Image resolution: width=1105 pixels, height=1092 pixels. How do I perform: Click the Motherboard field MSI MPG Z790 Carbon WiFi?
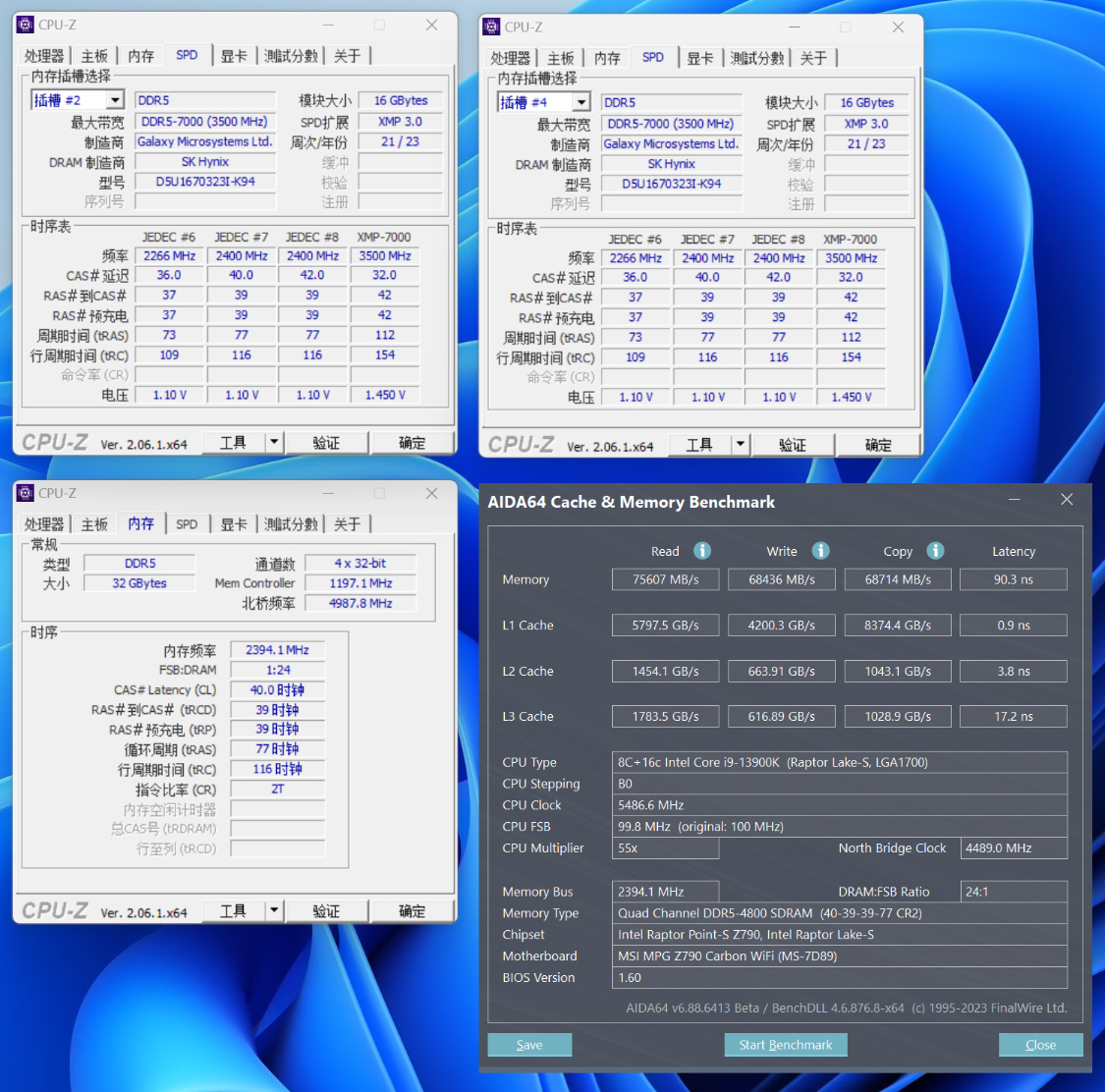[x=840, y=955]
